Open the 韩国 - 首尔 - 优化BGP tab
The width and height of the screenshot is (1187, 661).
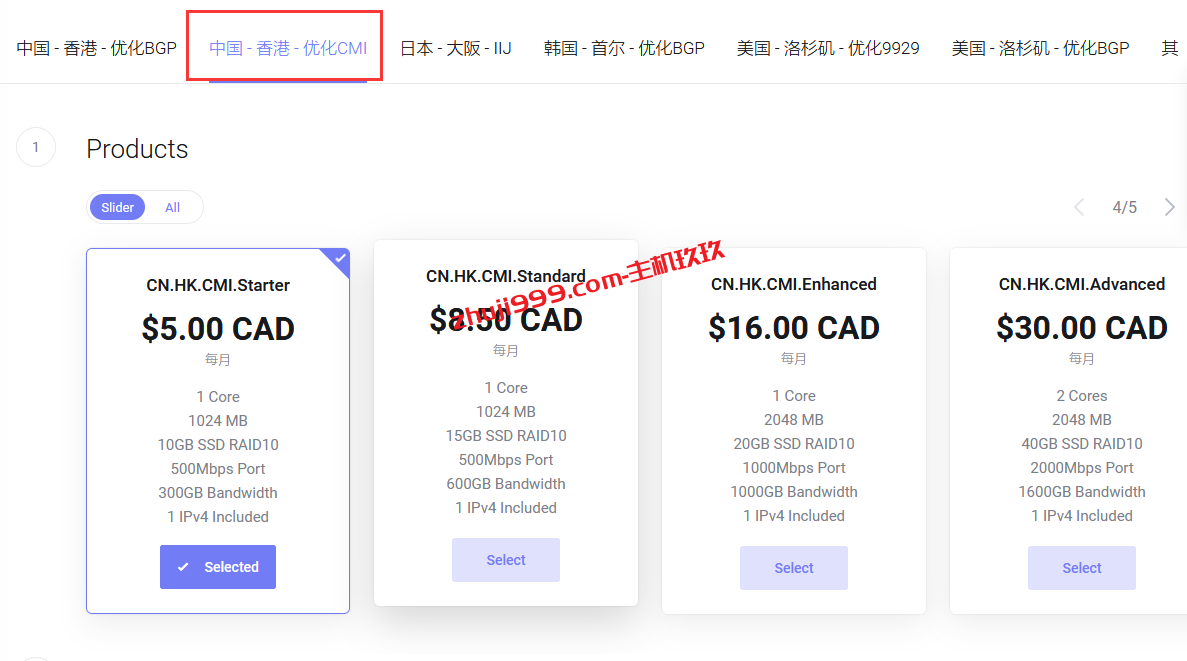pyautogui.click(x=624, y=48)
